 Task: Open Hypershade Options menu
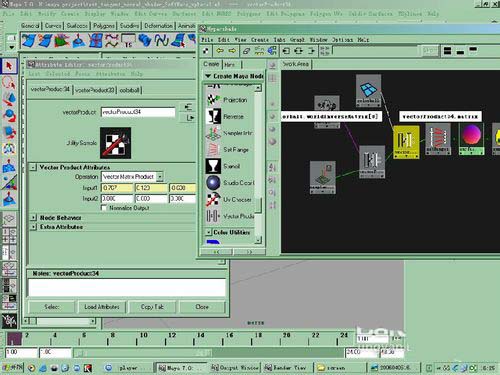[x=342, y=40]
